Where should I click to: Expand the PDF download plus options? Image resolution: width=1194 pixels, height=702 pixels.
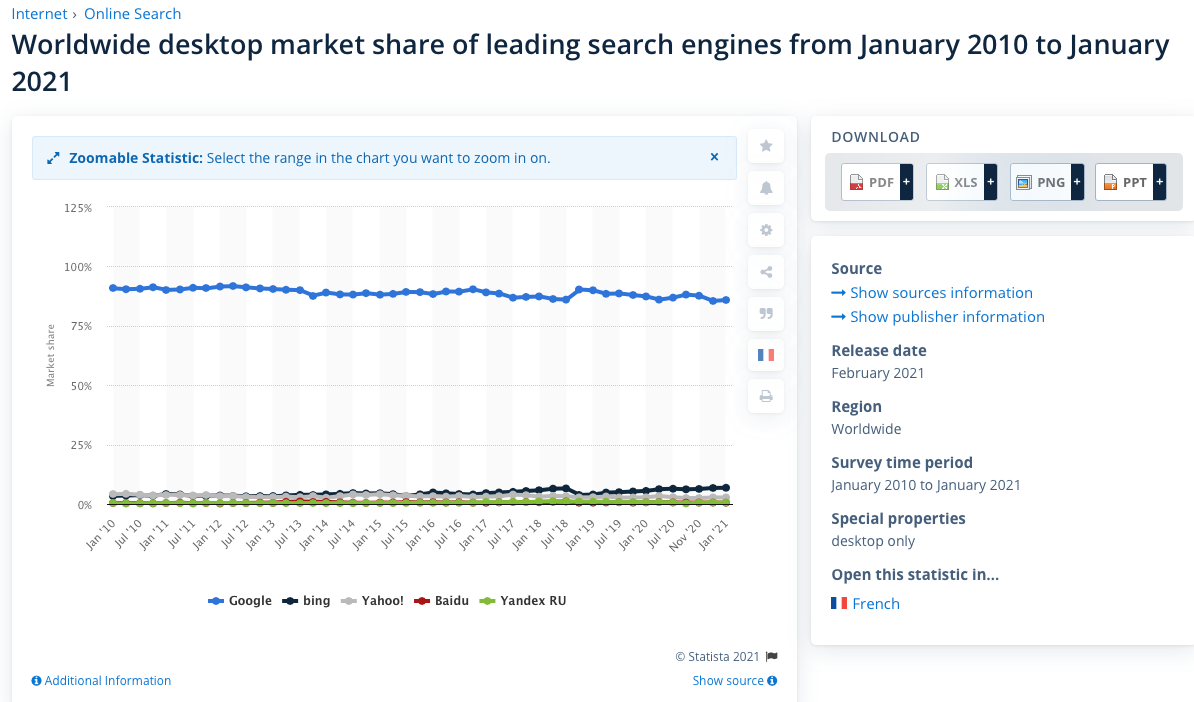tap(906, 182)
